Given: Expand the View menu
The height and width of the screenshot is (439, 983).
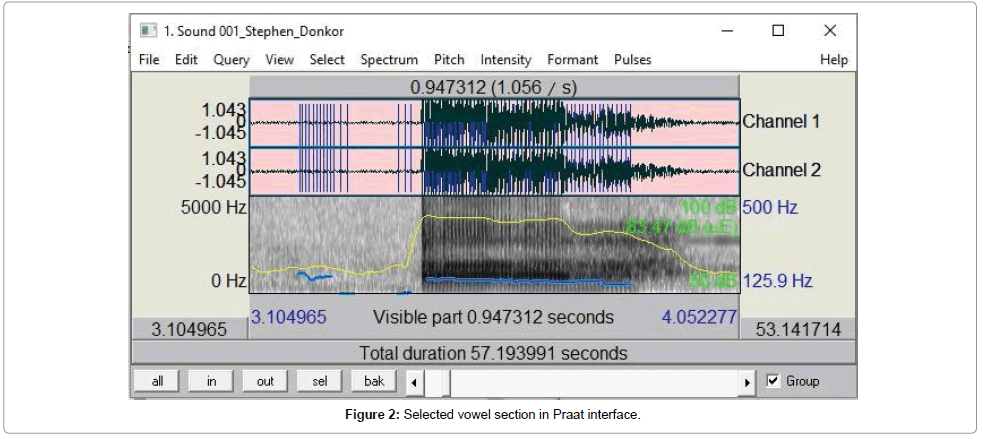Looking at the screenshot, I should point(280,60).
